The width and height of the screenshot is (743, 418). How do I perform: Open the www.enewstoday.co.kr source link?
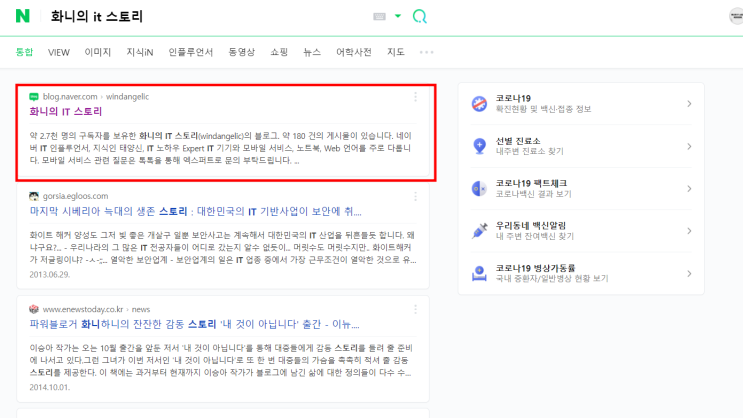(x=83, y=309)
